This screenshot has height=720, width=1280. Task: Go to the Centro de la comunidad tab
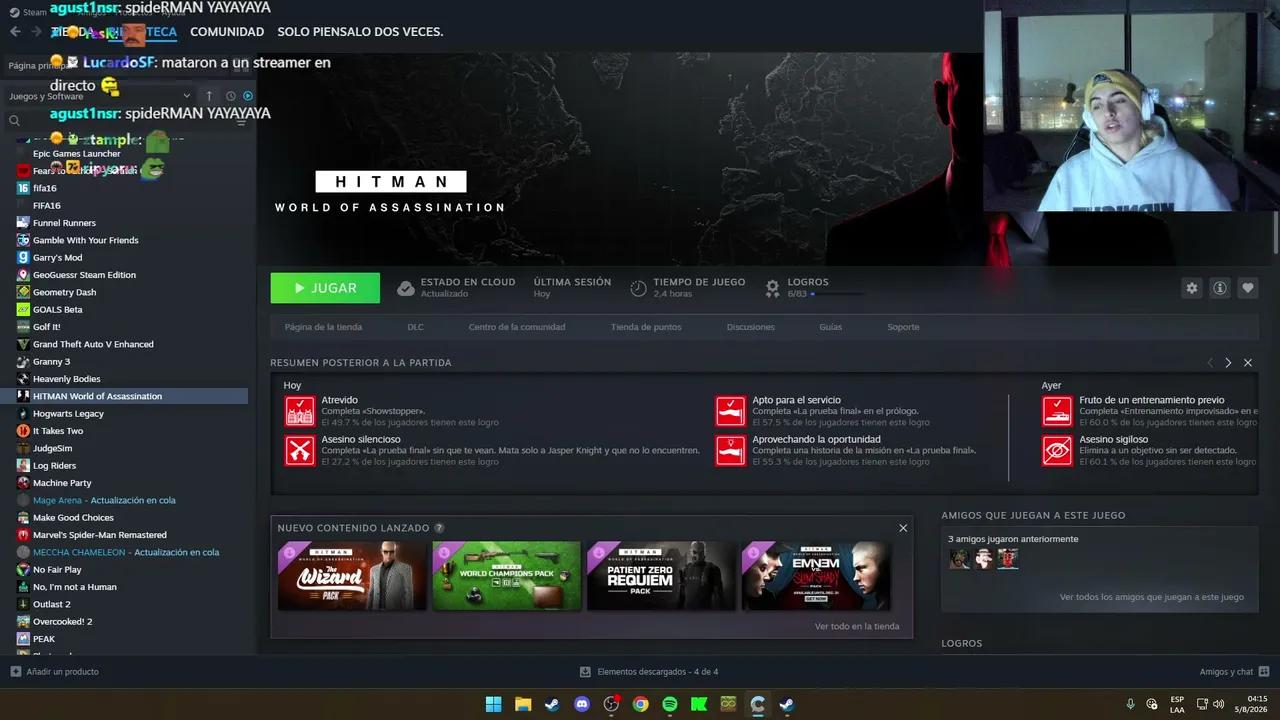[517, 327]
